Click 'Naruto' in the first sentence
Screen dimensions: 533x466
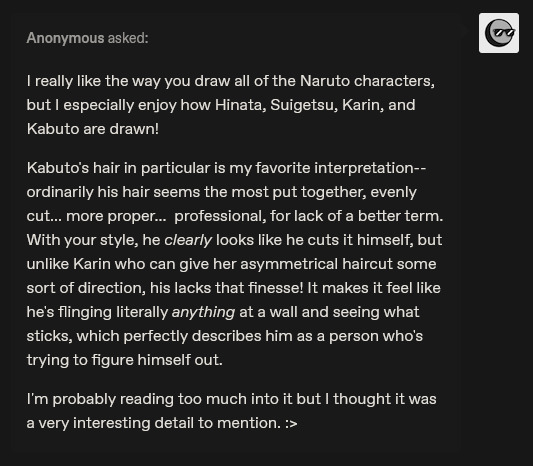click(325, 81)
